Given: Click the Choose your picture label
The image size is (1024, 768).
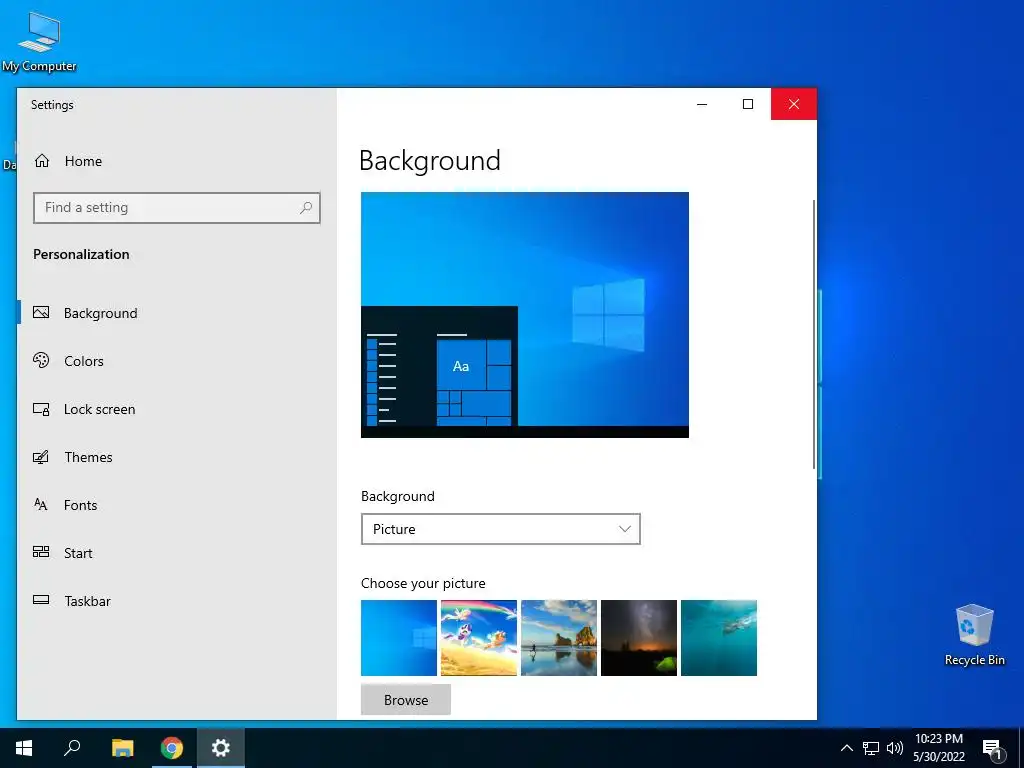Looking at the screenshot, I should tap(423, 583).
